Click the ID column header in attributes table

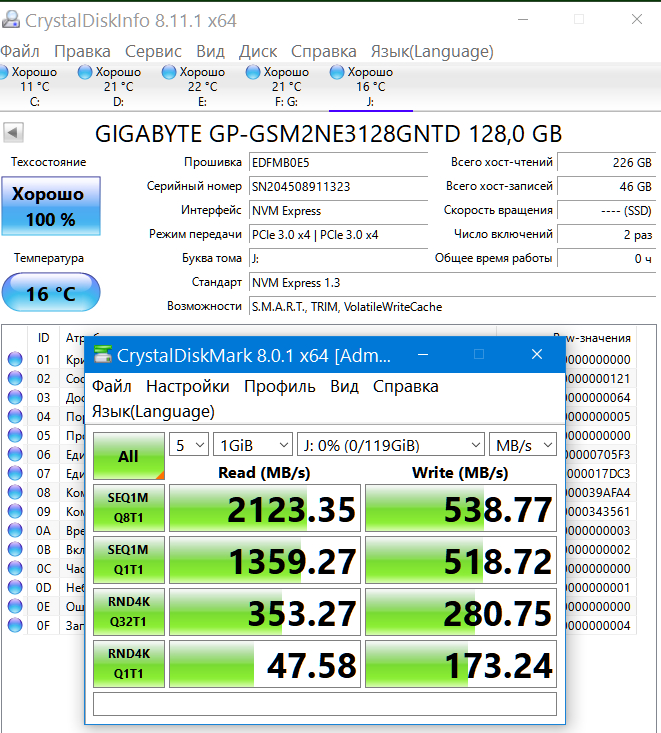(x=43, y=338)
